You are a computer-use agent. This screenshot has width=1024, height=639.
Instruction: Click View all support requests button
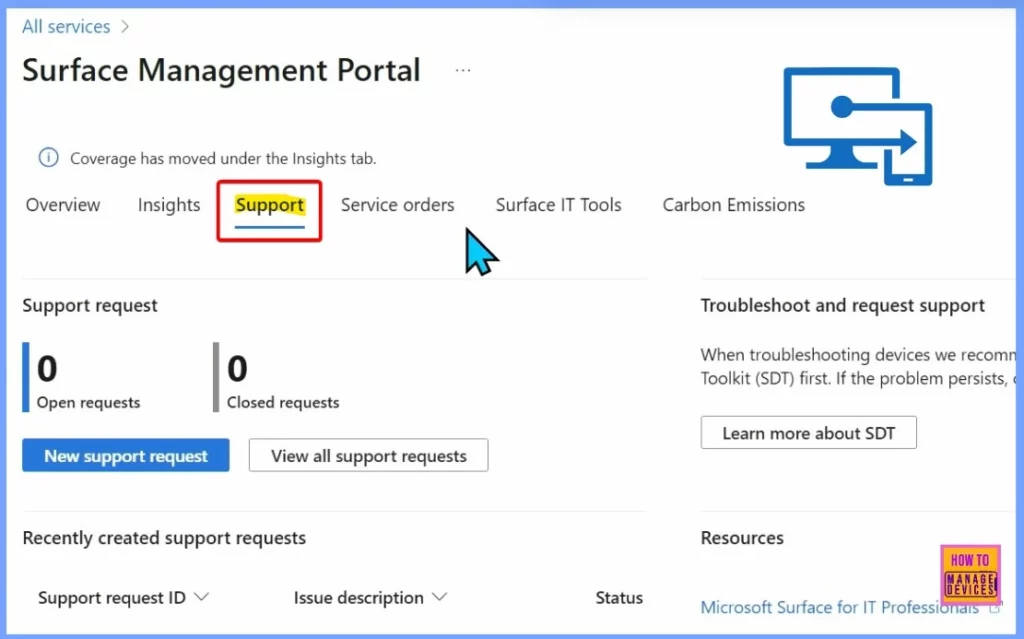[368, 455]
